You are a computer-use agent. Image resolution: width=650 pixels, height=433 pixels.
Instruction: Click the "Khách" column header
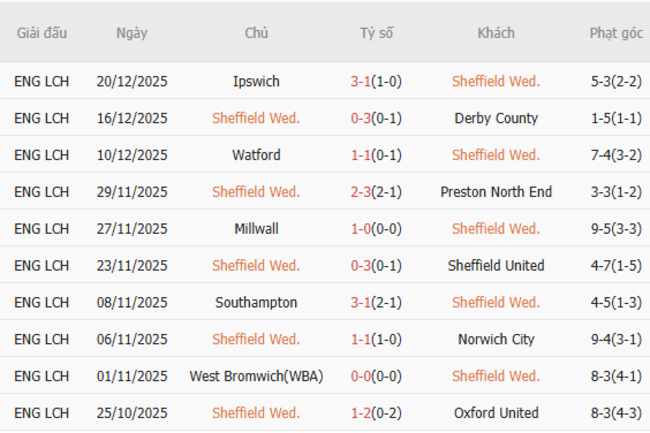(495, 33)
